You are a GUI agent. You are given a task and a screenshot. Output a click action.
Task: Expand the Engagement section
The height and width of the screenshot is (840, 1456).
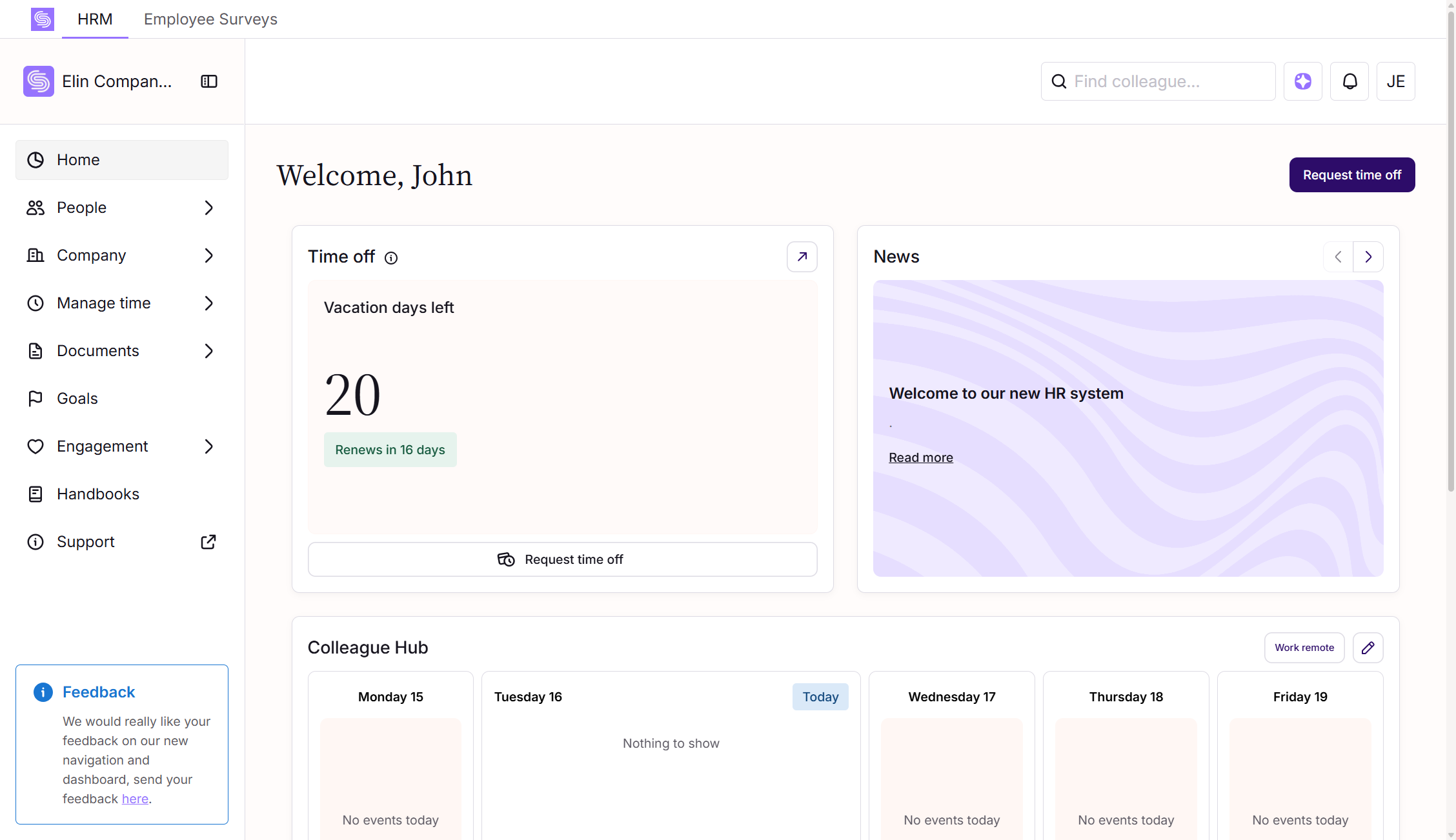[x=208, y=446]
